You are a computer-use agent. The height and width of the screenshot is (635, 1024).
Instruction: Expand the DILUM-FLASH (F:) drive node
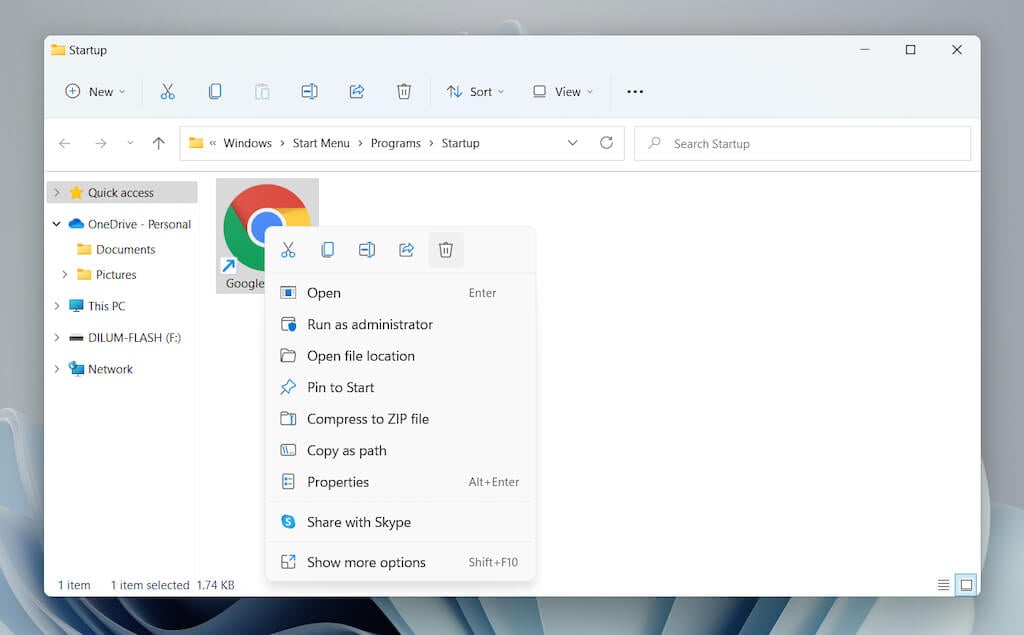(x=57, y=338)
